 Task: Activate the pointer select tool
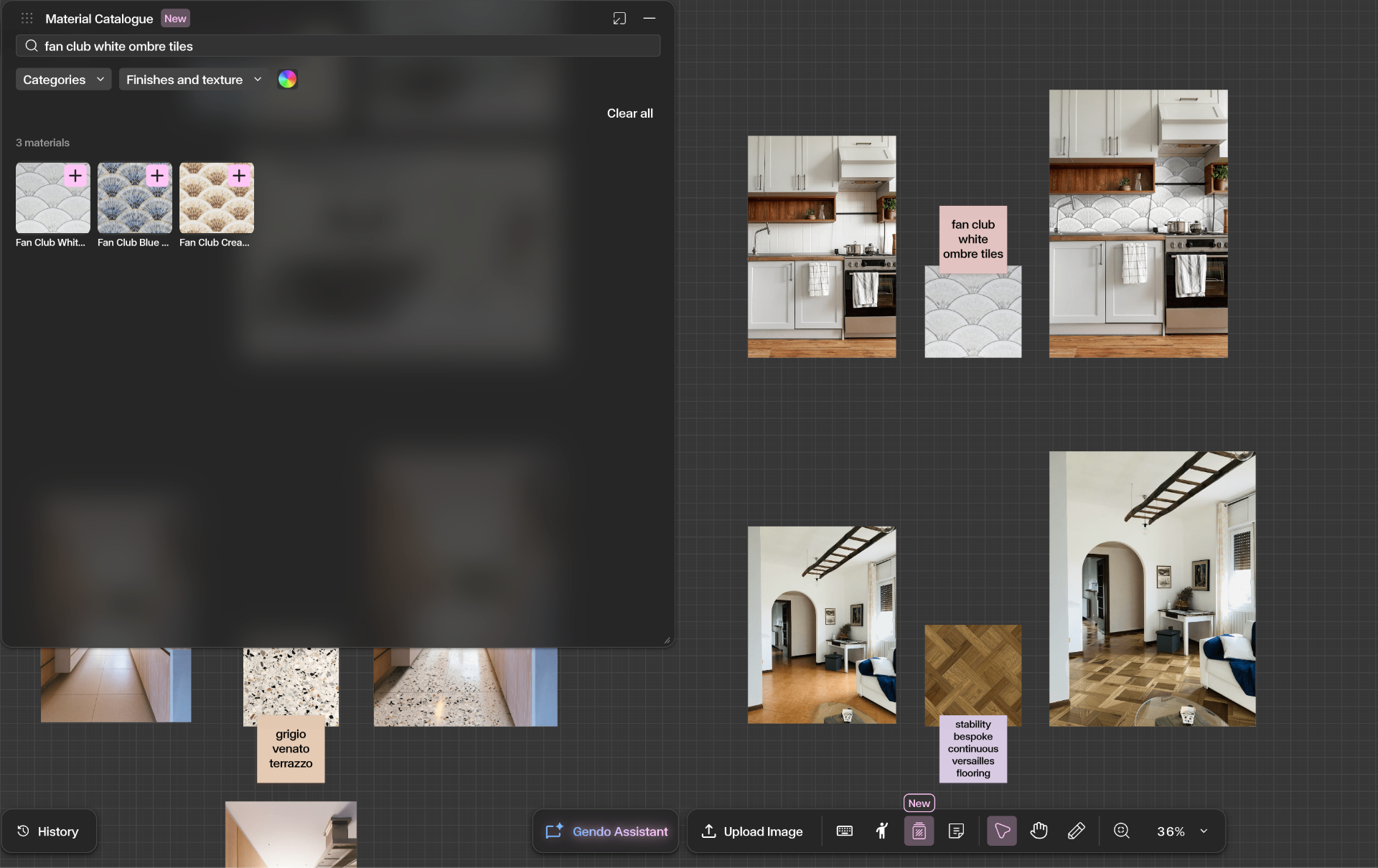pyautogui.click(x=1002, y=831)
